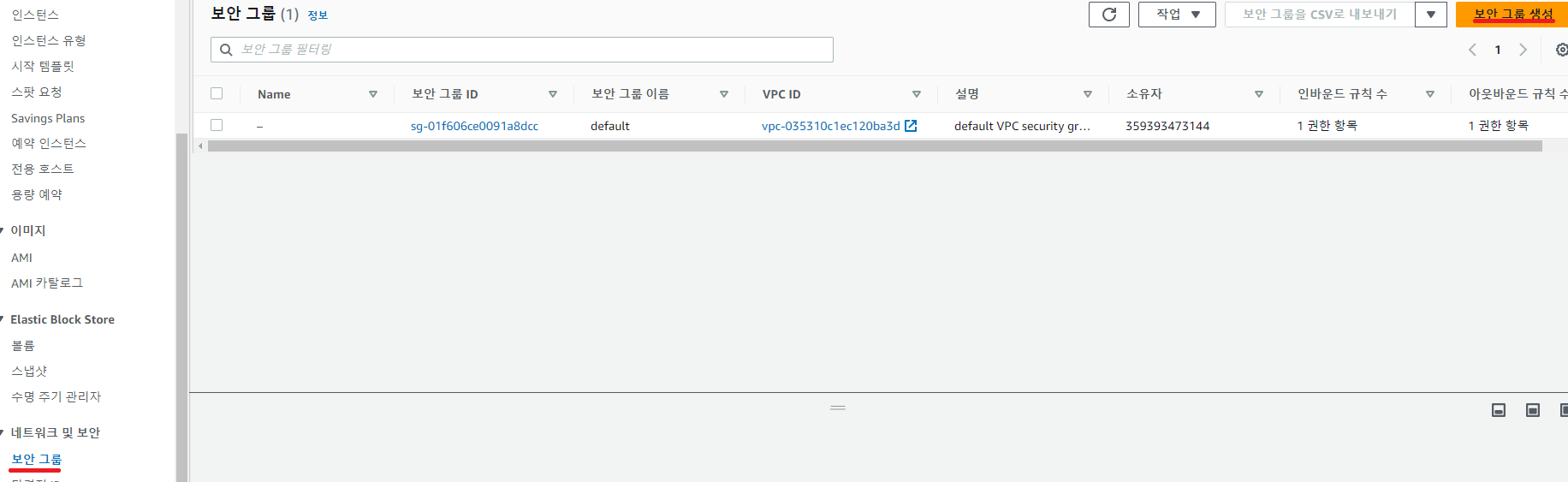Image resolution: width=1568 pixels, height=482 pixels.
Task: Open security group sg-01f606ce0091a8dcc link
Action: pyautogui.click(x=474, y=126)
